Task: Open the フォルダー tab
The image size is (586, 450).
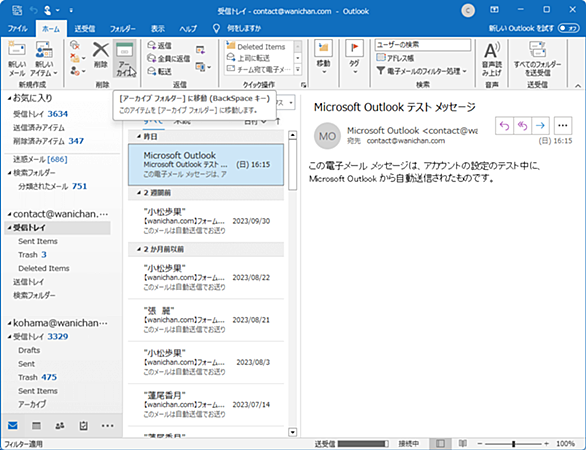Action: click(x=123, y=29)
